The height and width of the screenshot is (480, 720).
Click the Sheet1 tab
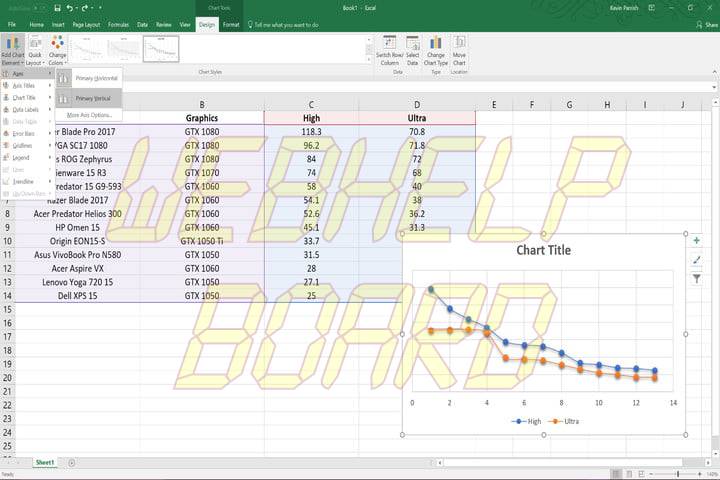(45, 463)
